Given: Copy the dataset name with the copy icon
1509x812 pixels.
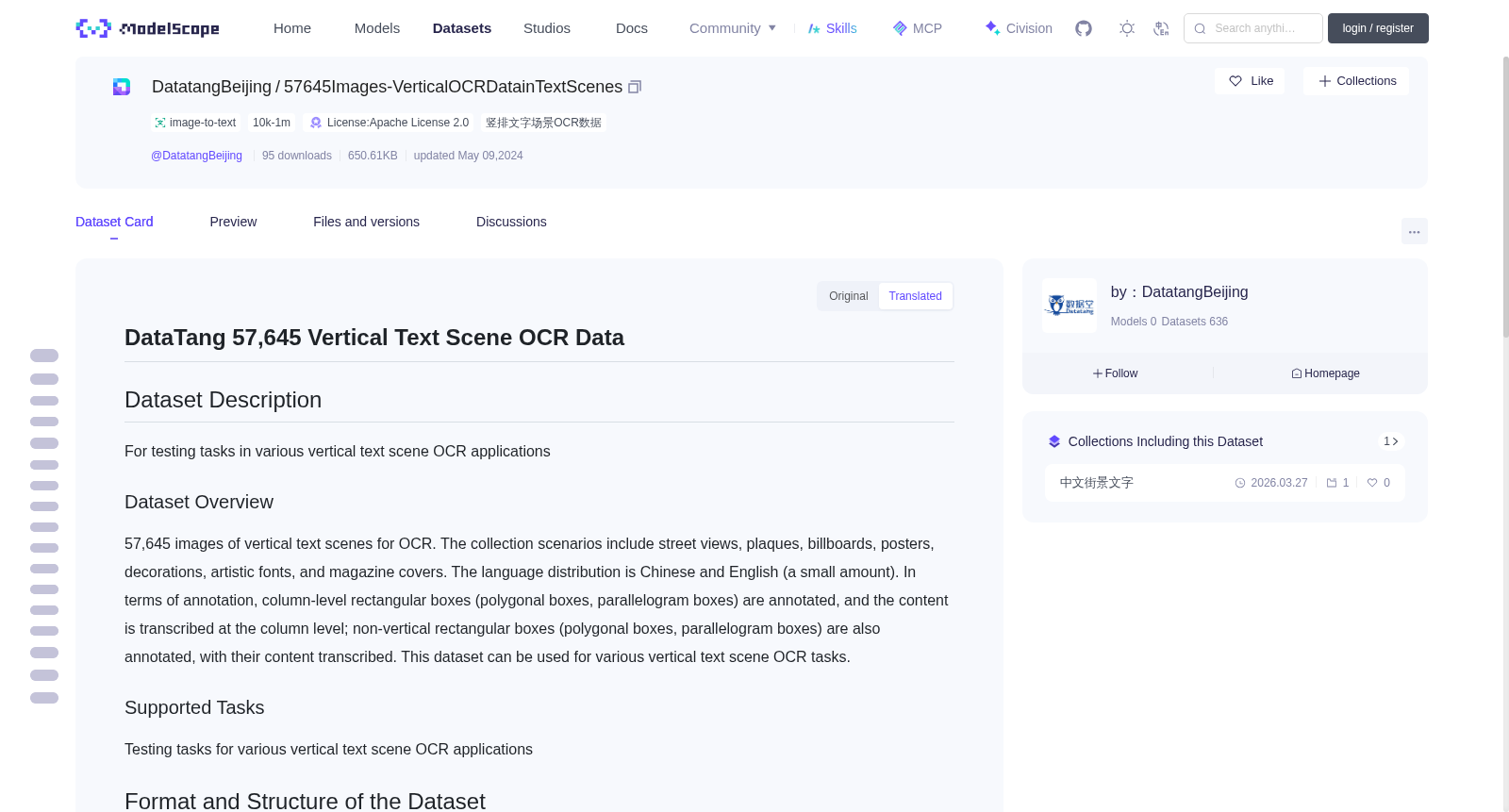Looking at the screenshot, I should click(635, 87).
